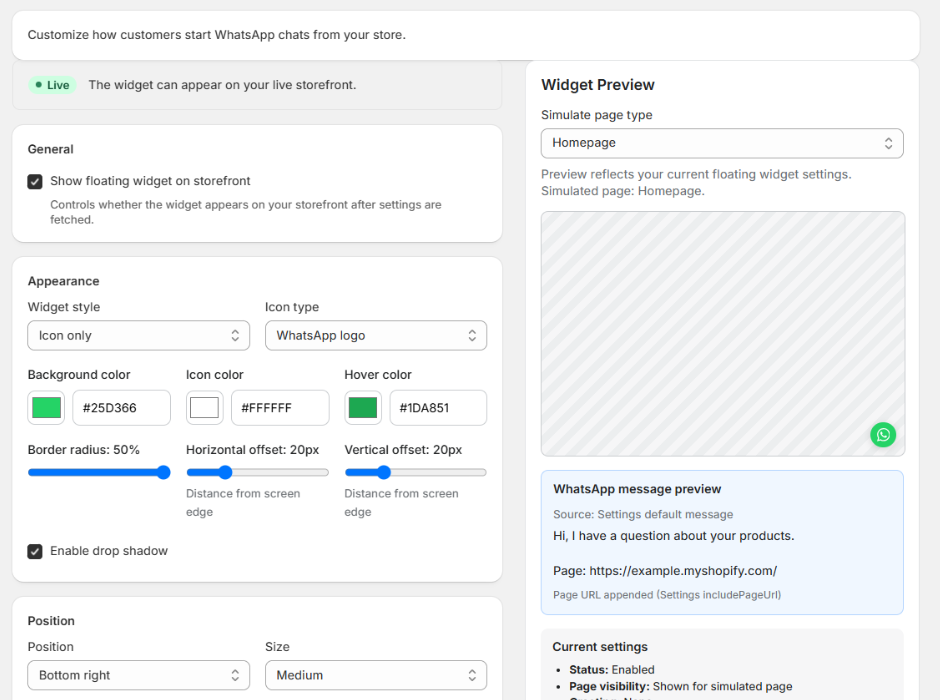The width and height of the screenshot is (940, 700).
Task: Click the Hover color dark green swatch
Action: 363,408
